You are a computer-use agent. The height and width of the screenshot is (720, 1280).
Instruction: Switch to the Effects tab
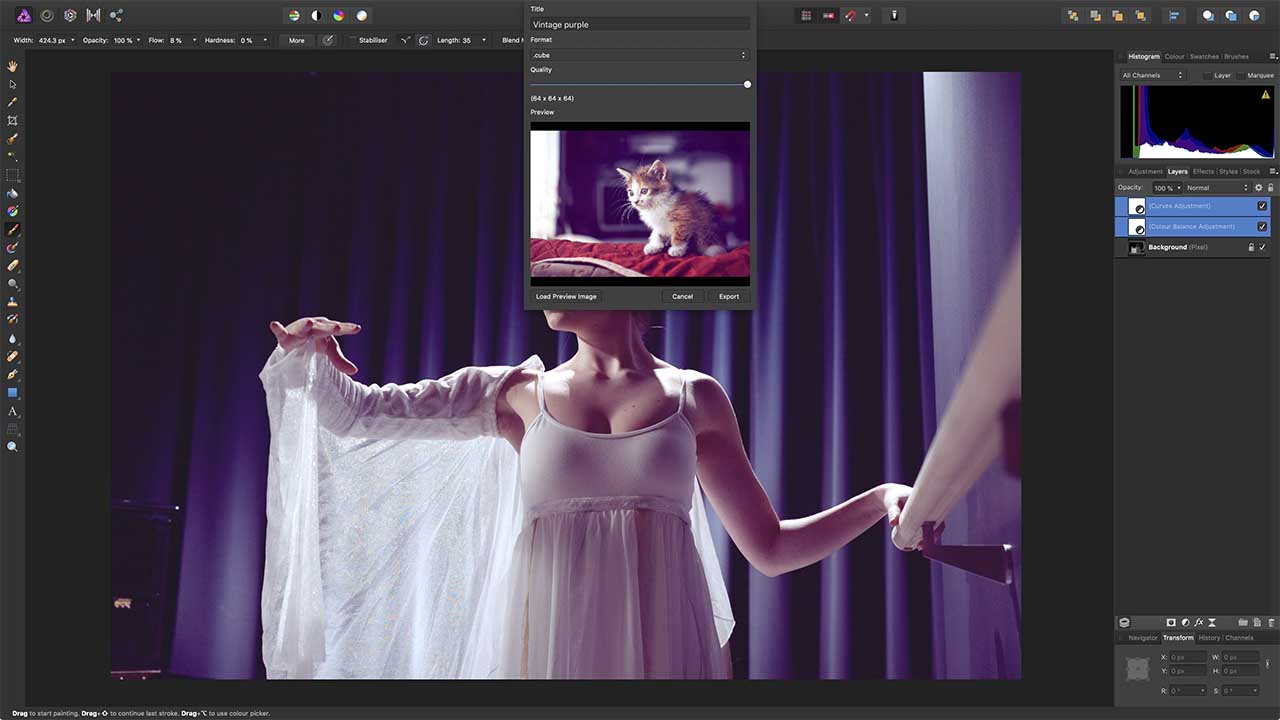(1203, 171)
